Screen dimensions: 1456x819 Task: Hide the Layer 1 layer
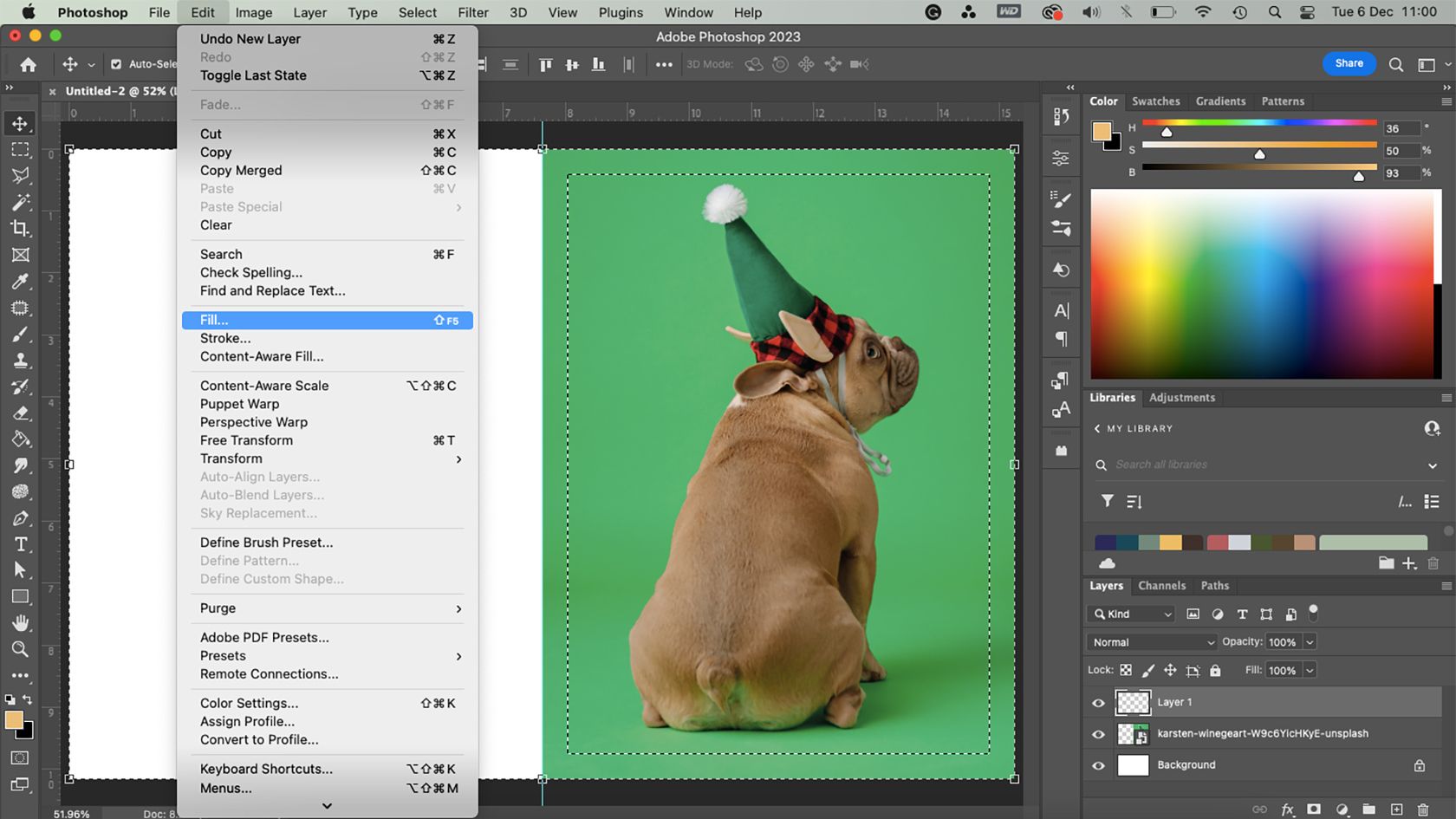point(1098,703)
